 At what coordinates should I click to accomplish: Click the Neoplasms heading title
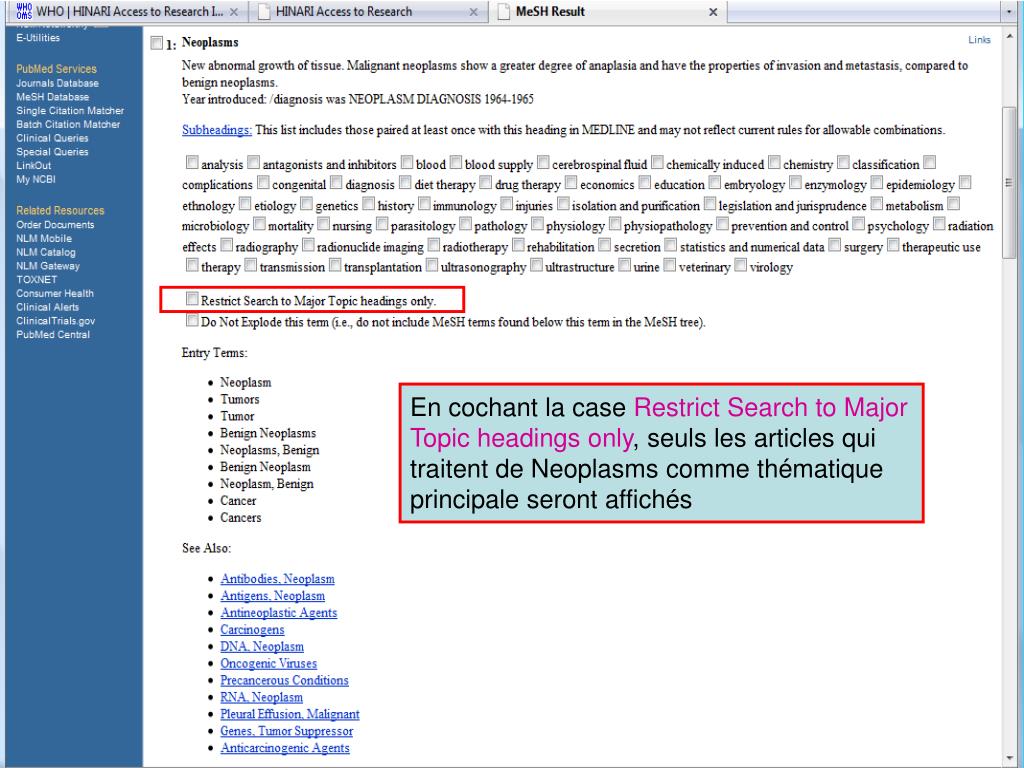pos(210,42)
